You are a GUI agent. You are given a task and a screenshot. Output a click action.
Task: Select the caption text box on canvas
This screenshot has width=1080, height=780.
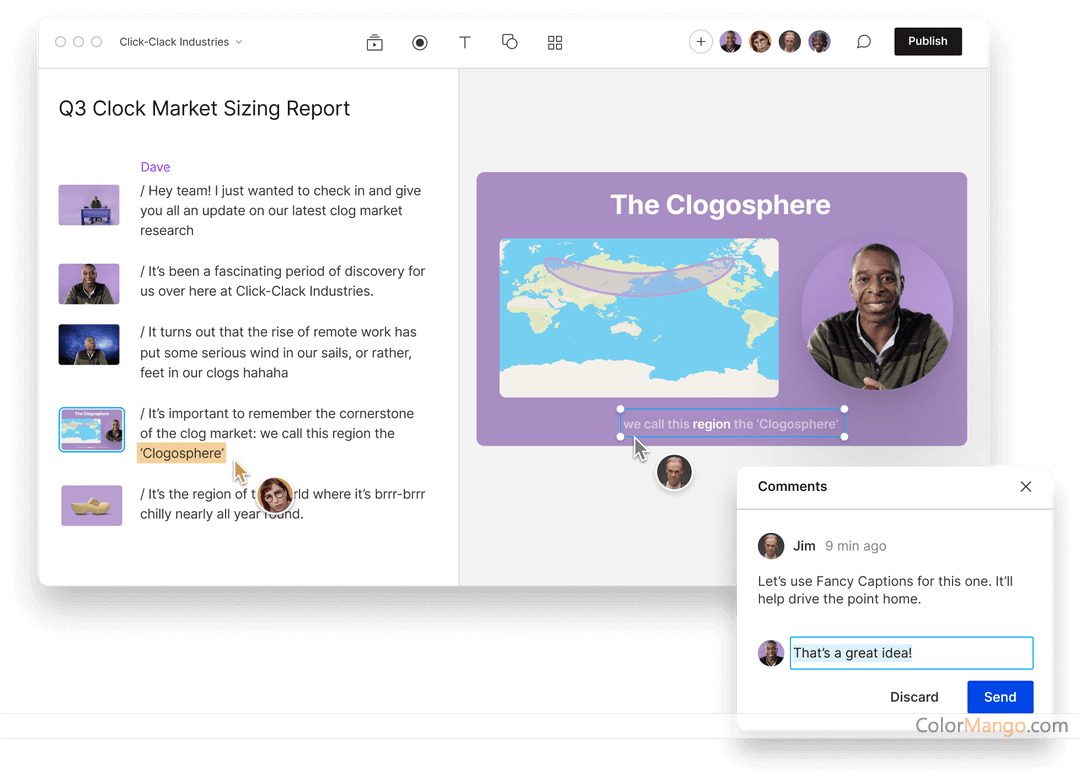731,424
